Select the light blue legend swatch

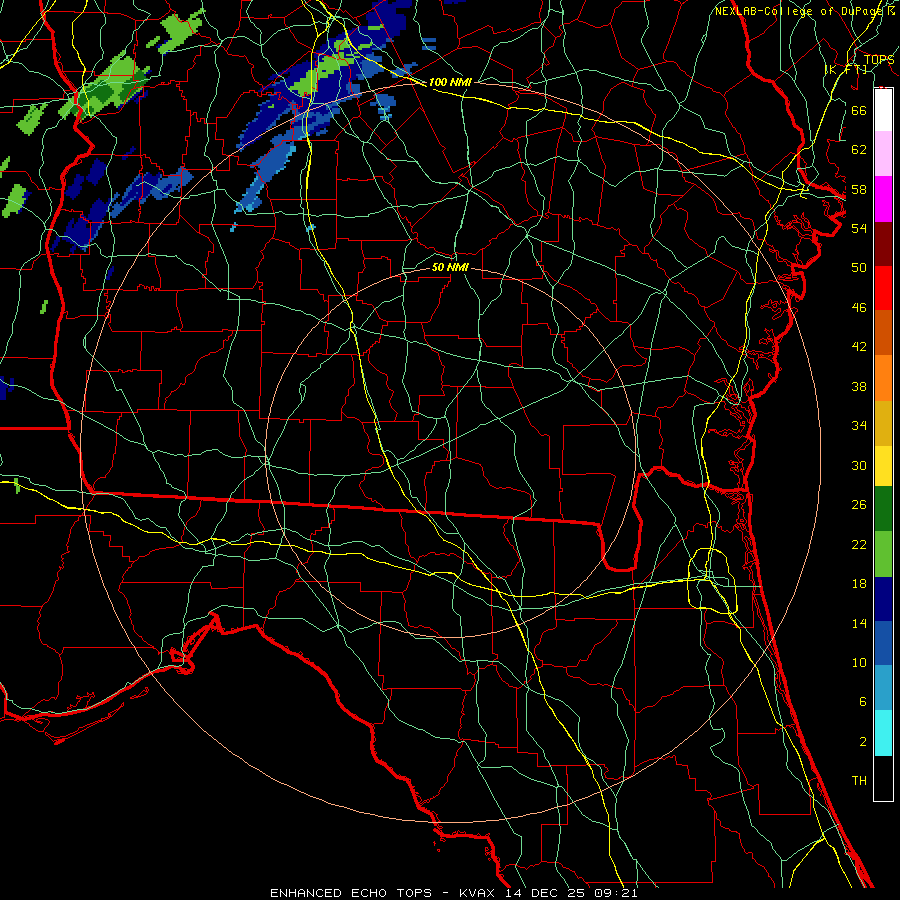pyautogui.click(x=883, y=688)
